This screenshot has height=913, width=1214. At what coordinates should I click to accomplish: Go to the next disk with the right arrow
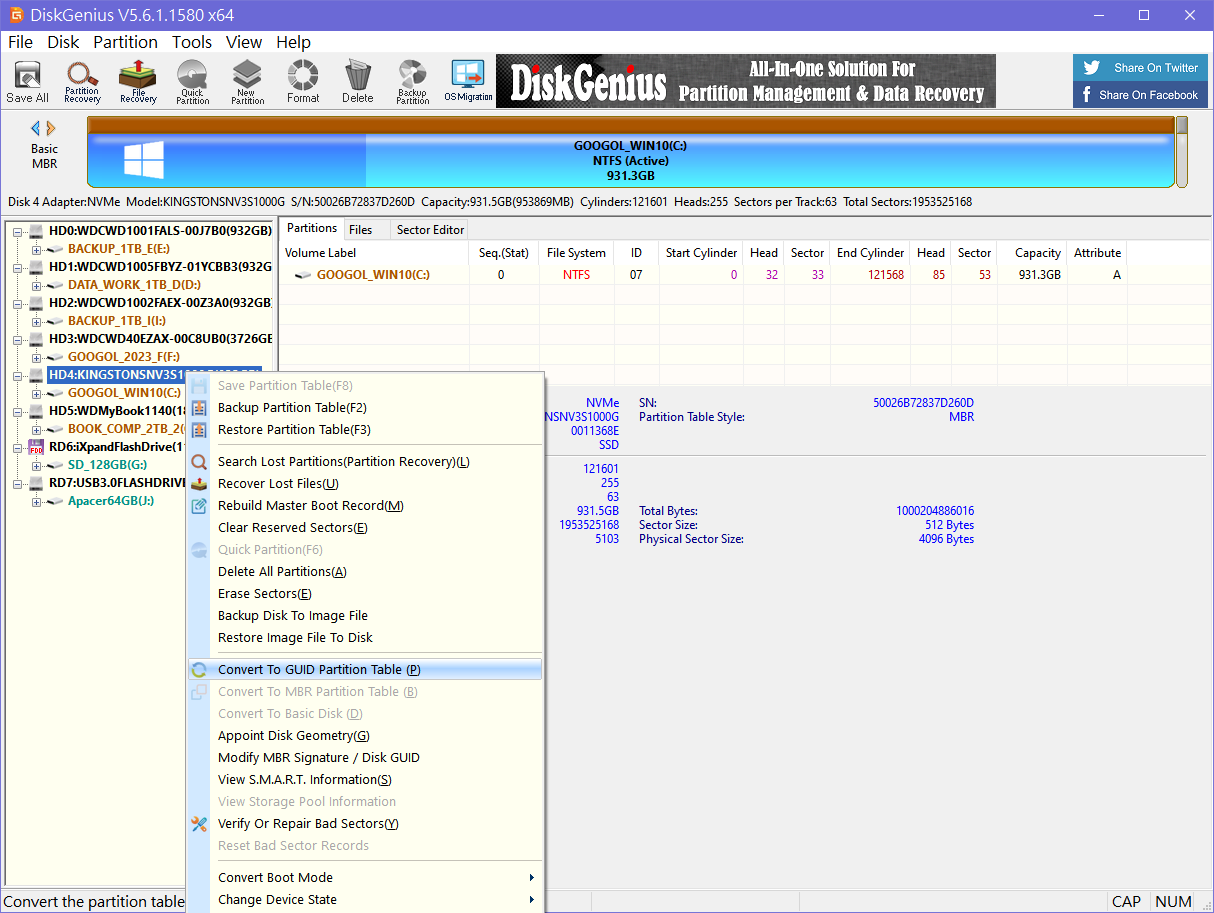[x=51, y=128]
